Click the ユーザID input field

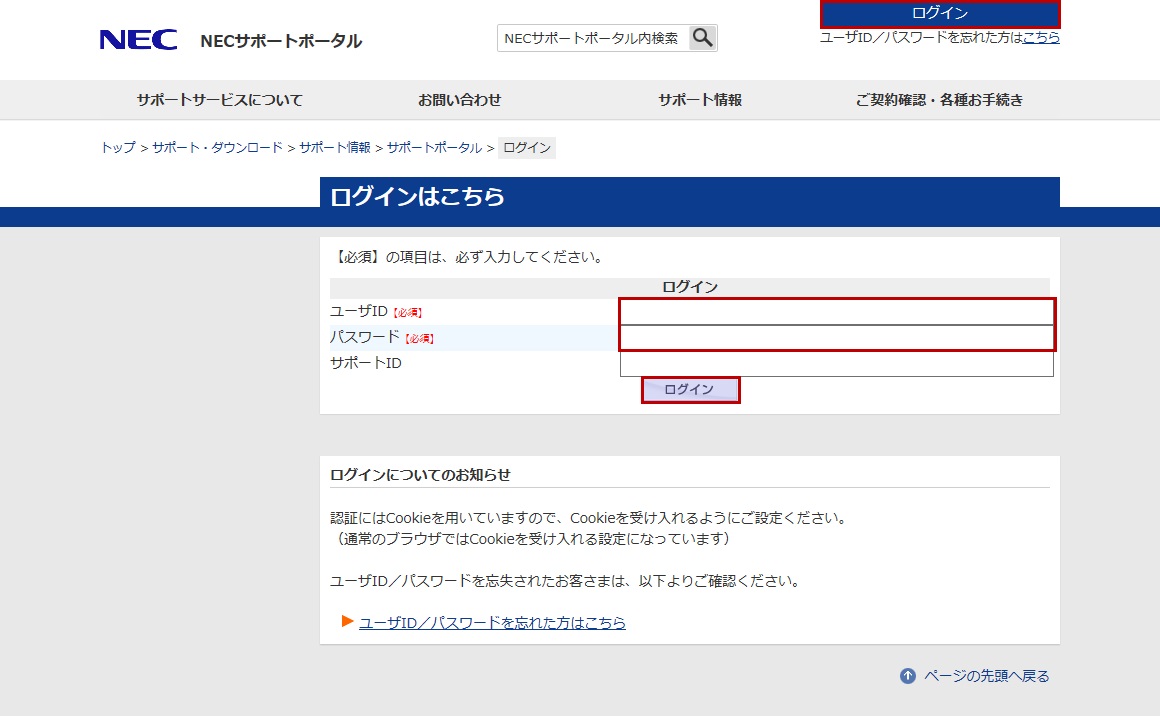tap(837, 312)
